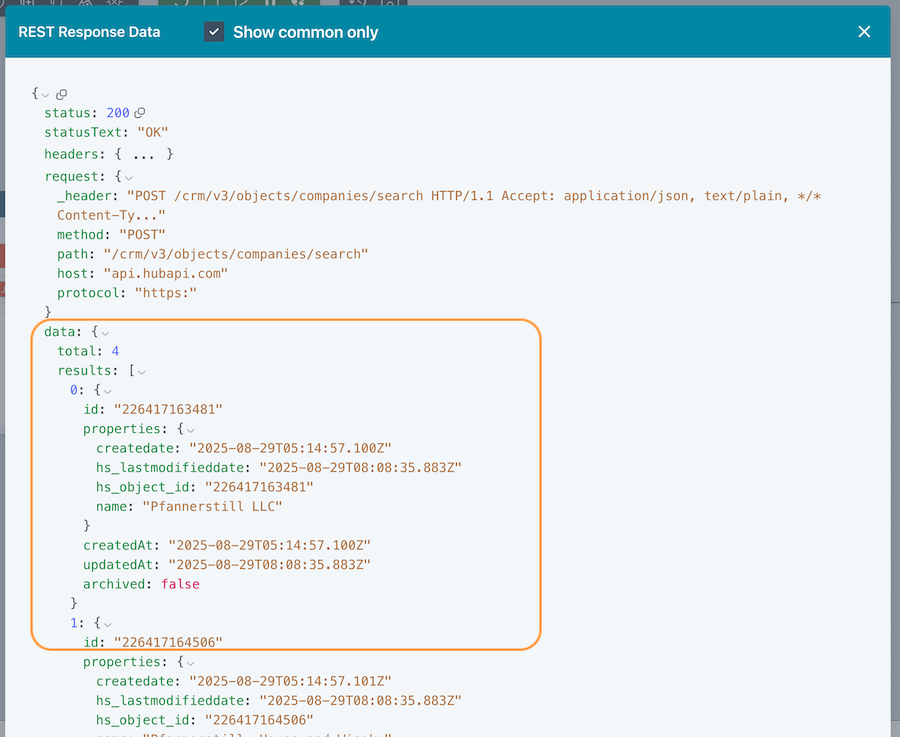Collapse properties of second result

pos(190,662)
